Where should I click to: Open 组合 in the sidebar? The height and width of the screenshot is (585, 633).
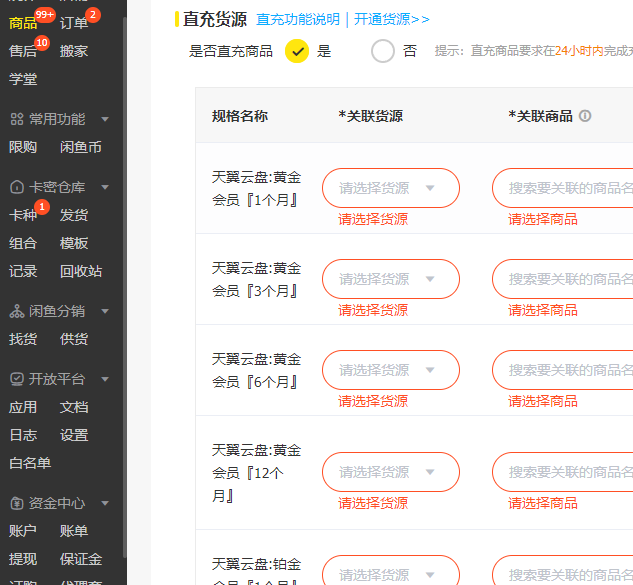23,243
